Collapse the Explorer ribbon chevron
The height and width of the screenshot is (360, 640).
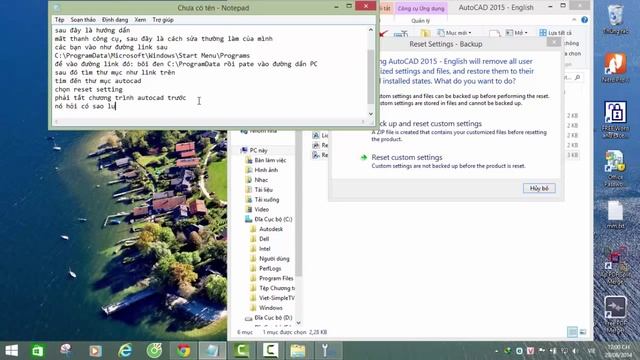click(x=574, y=20)
